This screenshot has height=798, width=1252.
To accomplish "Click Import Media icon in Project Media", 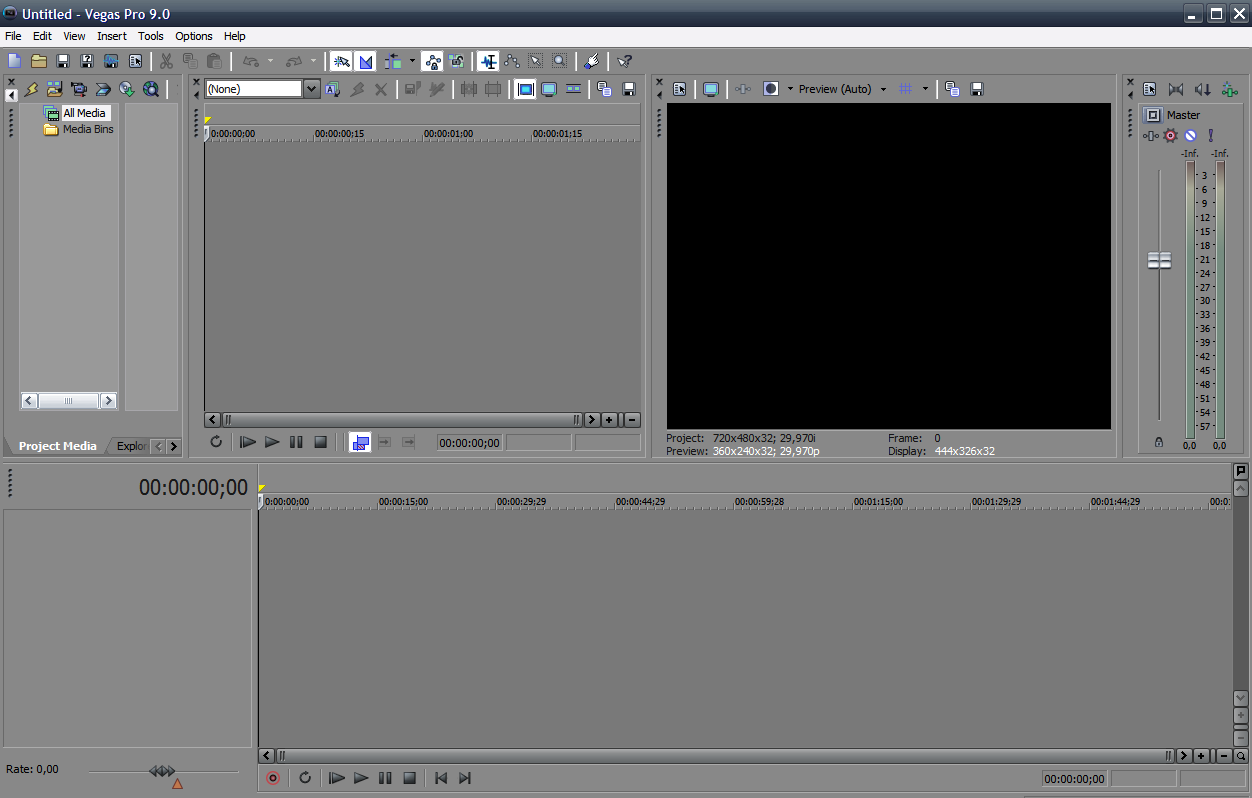I will 55,89.
